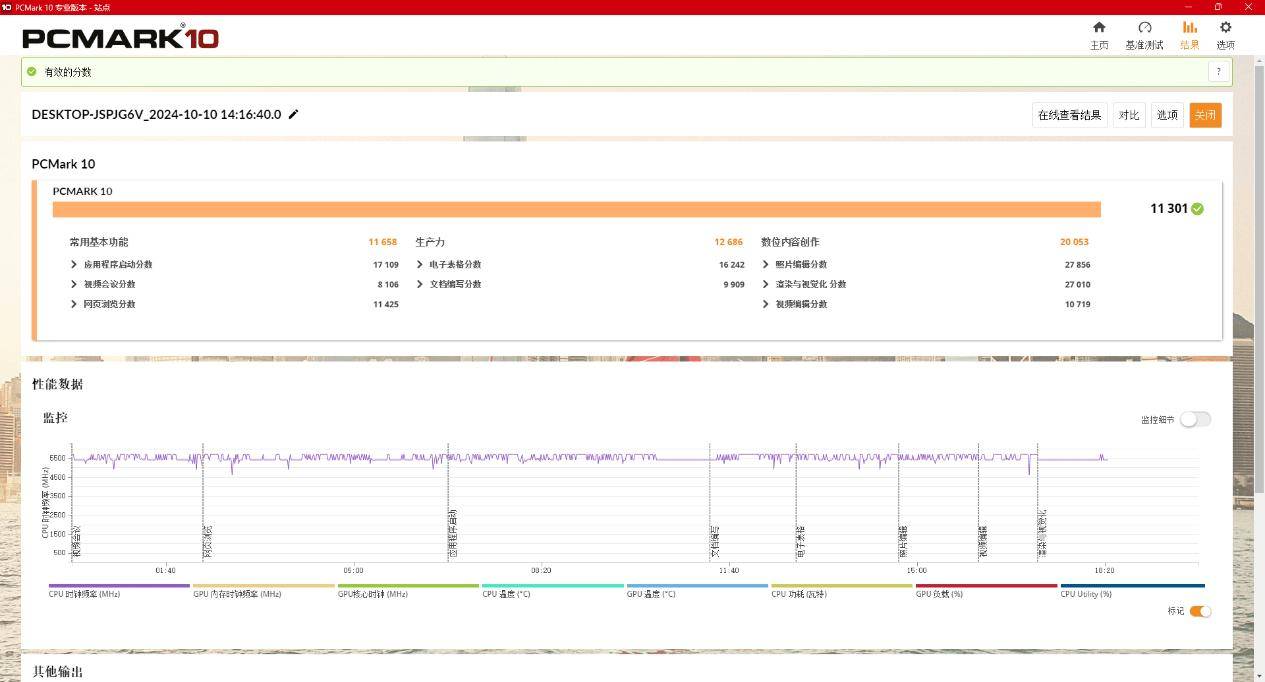Expand the 电子表格分数 row
Screen dimensions: 1265x682
420,265
